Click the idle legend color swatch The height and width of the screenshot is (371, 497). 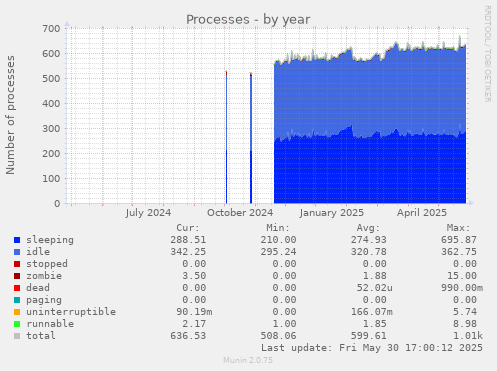pos(17,252)
